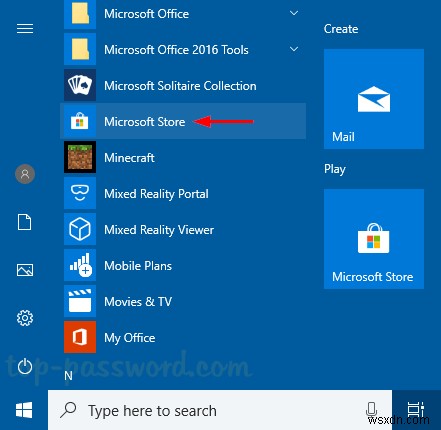Open the user account icon
Screen dimensions: 441x430
tap(25, 174)
